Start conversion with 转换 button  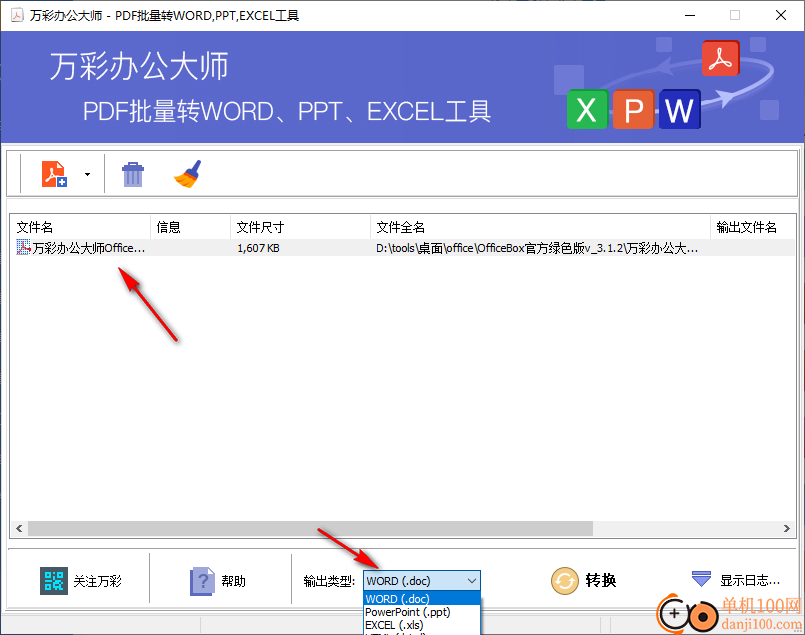584,581
